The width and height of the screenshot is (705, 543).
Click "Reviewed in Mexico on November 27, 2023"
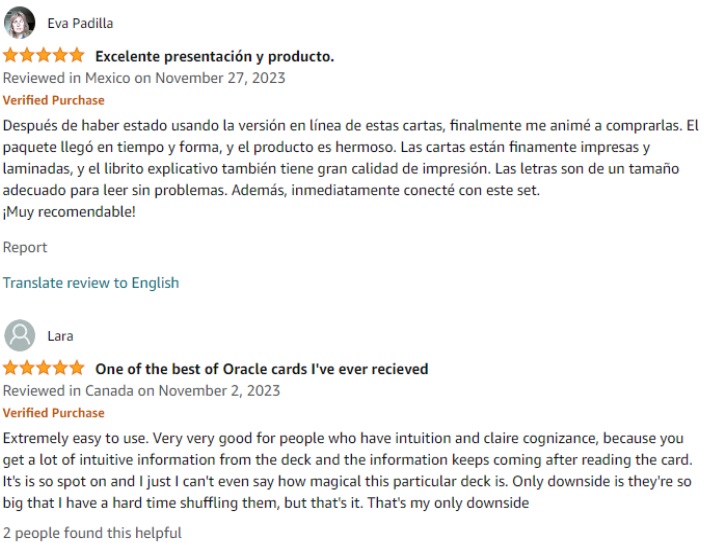(x=144, y=78)
